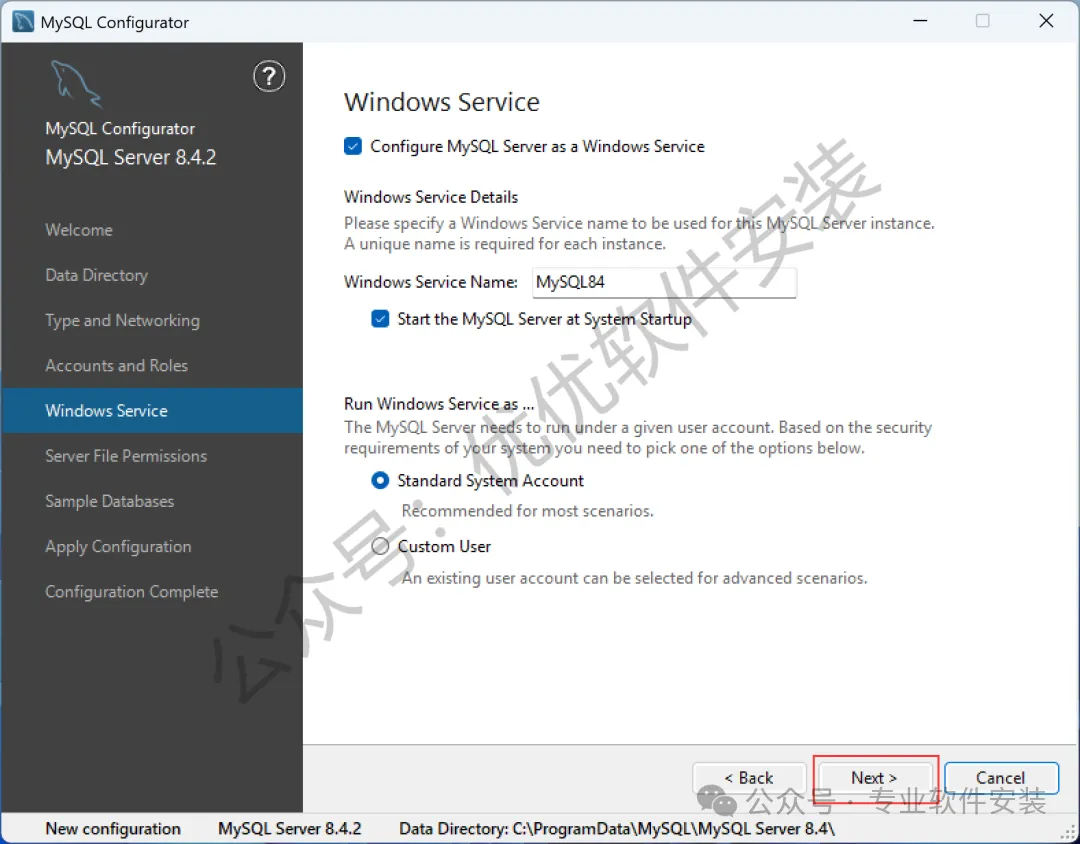Click the Data Directory path in status bar
The image size is (1080, 844).
pos(617,829)
